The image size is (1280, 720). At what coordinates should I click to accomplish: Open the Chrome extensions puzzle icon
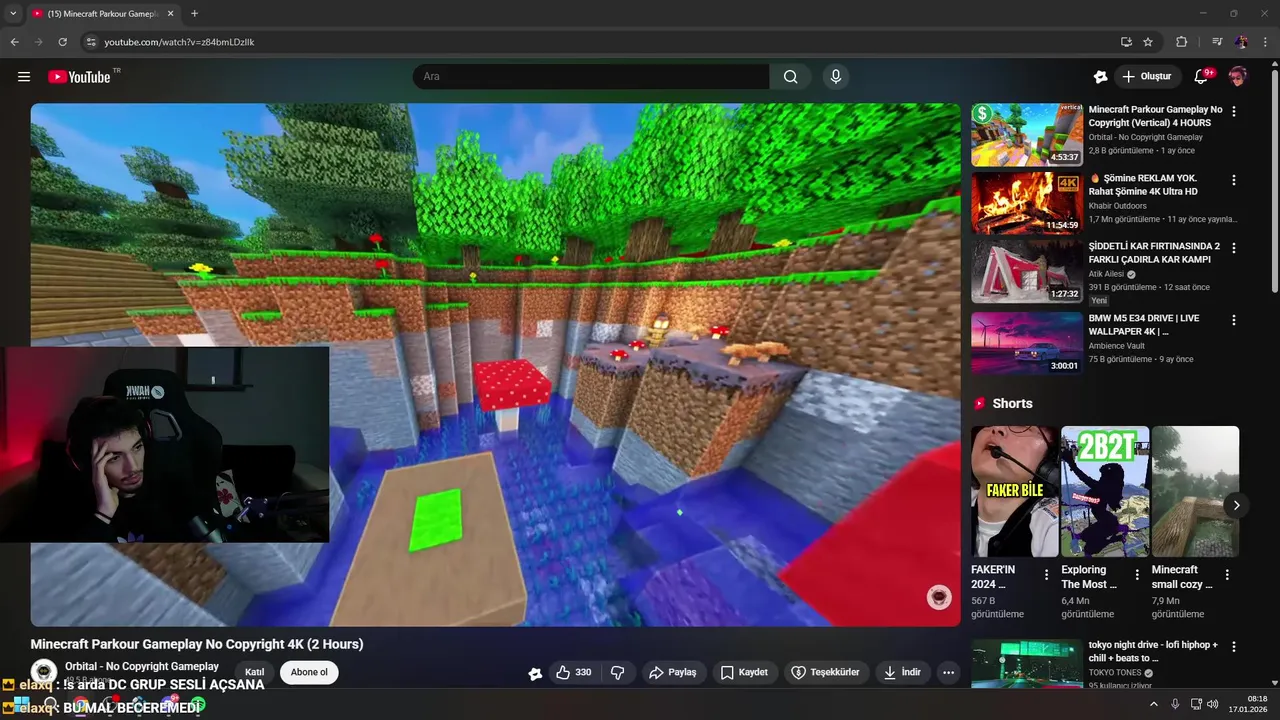pos(1181,42)
